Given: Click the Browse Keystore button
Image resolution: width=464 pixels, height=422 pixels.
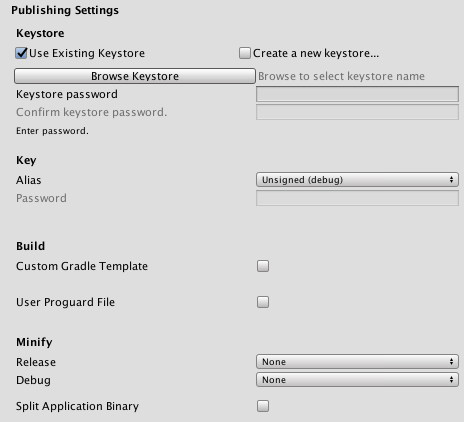Looking at the screenshot, I should 135,76.
